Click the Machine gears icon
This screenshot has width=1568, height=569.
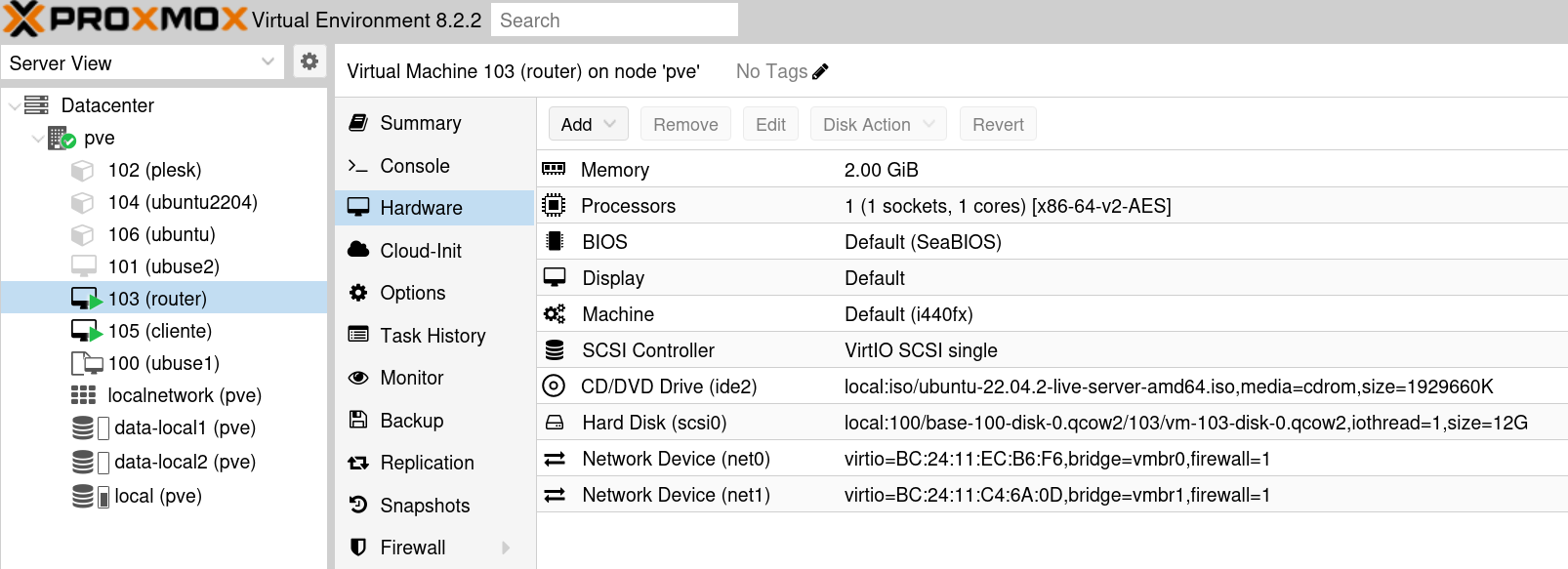click(554, 314)
